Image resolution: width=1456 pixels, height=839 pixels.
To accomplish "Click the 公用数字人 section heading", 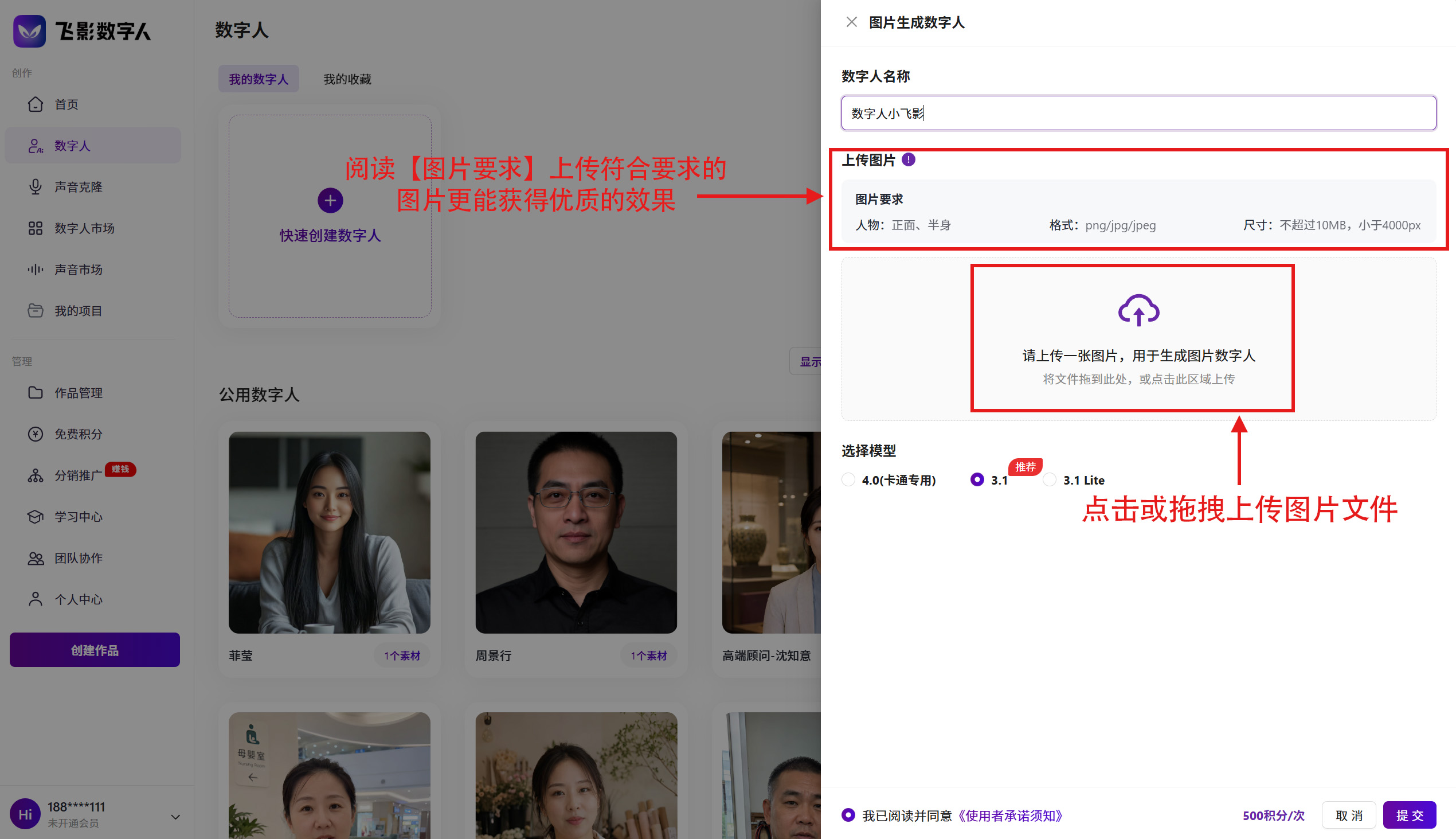I will (259, 395).
